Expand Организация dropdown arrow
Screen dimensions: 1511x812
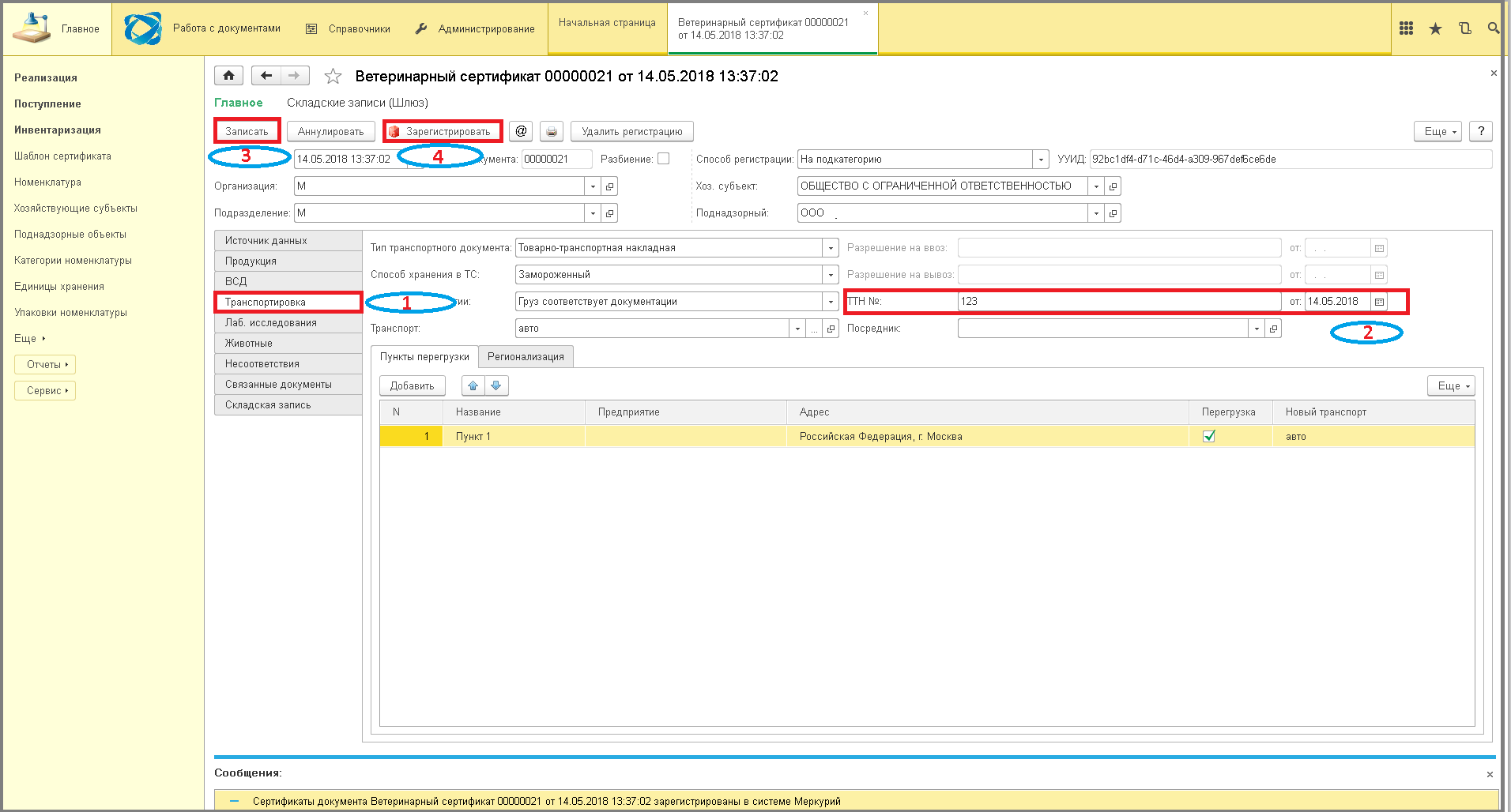(593, 186)
